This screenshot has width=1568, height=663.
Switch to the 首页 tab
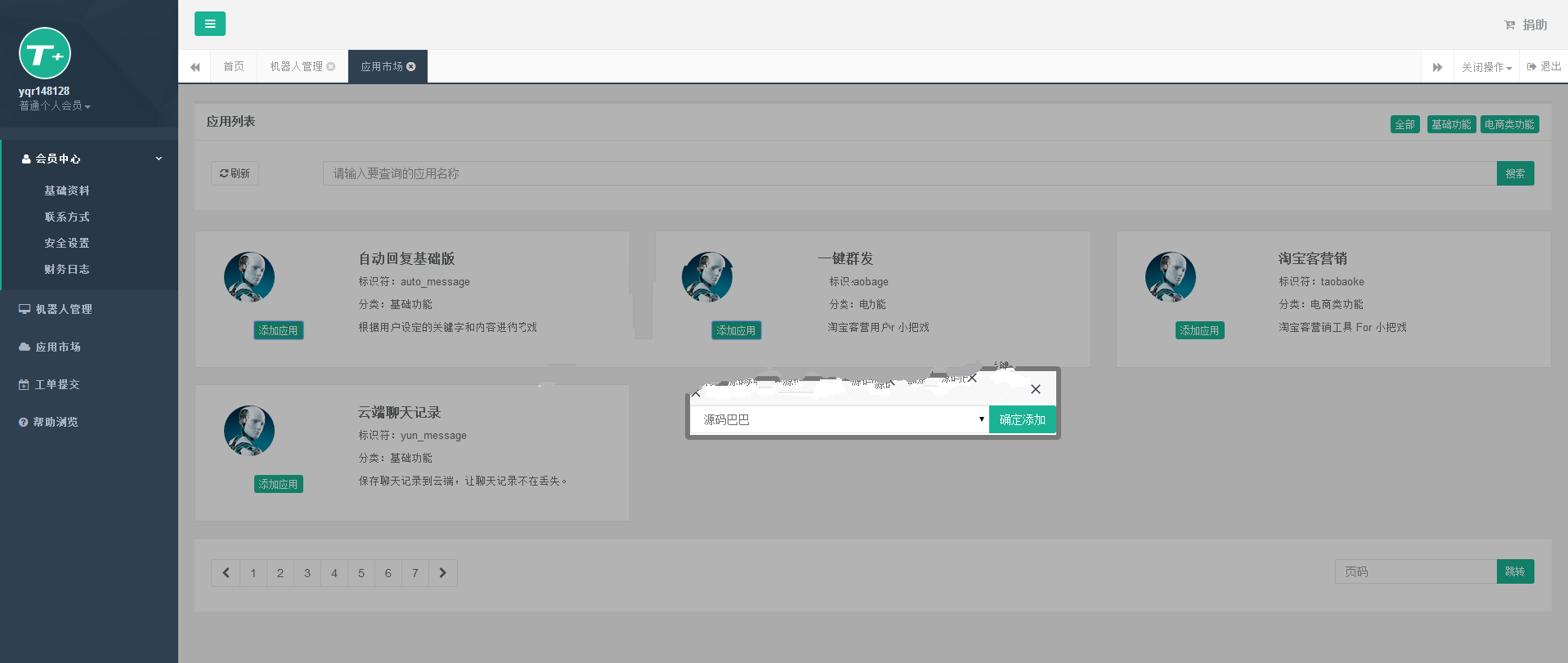[234, 67]
